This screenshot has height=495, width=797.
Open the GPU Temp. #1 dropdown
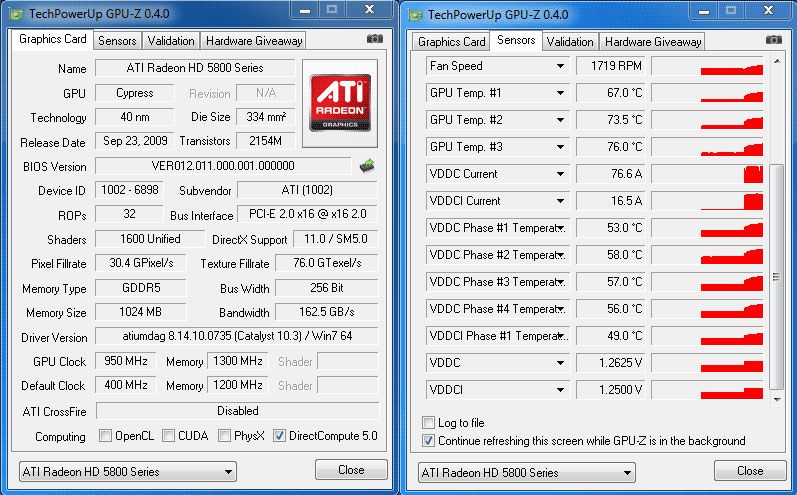[x=560, y=93]
